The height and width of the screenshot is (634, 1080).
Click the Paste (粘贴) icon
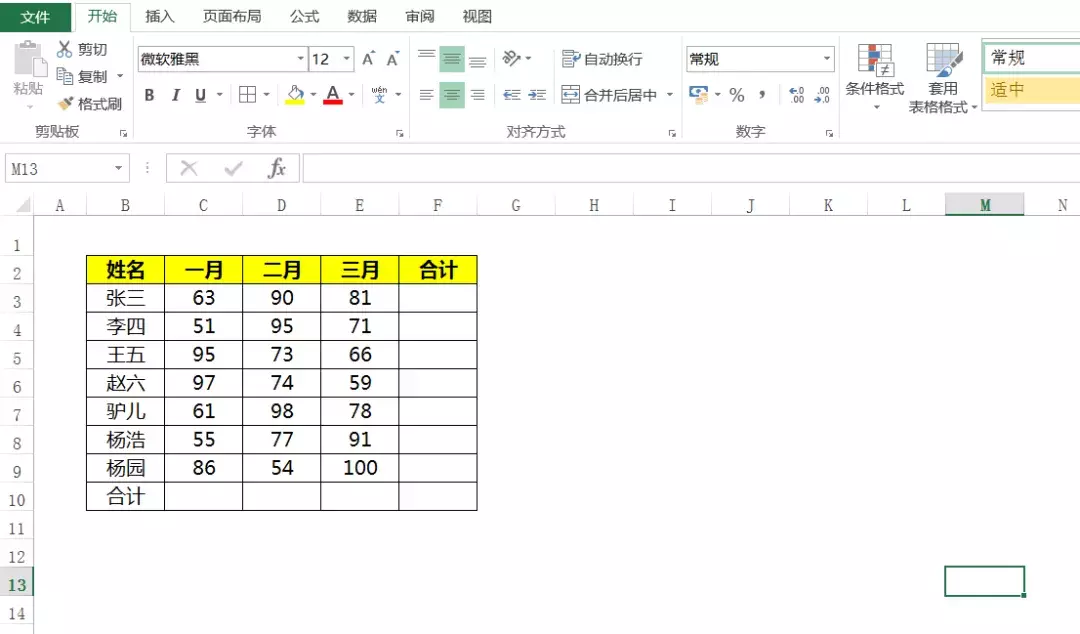pyautogui.click(x=28, y=60)
